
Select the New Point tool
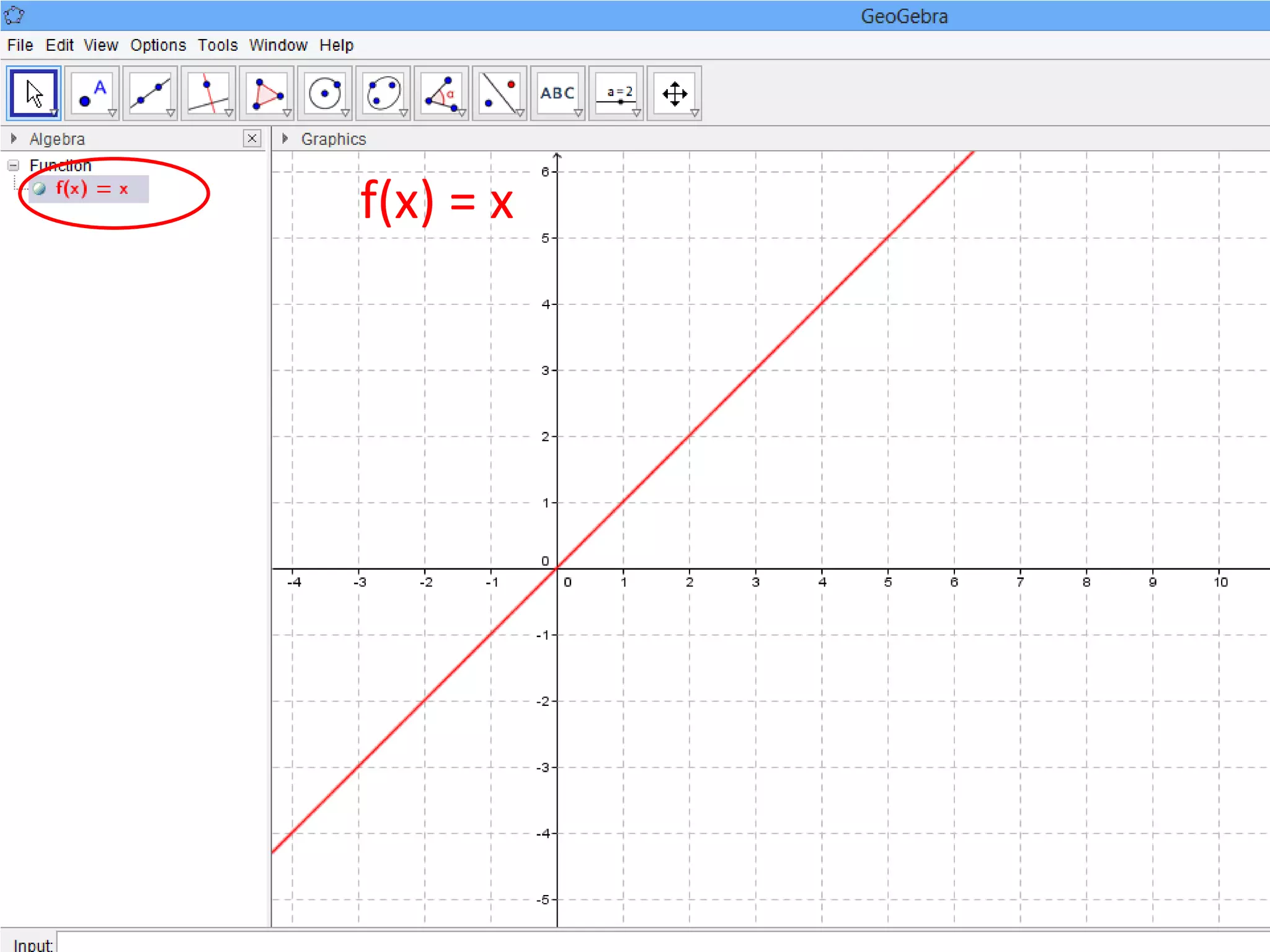[x=92, y=93]
